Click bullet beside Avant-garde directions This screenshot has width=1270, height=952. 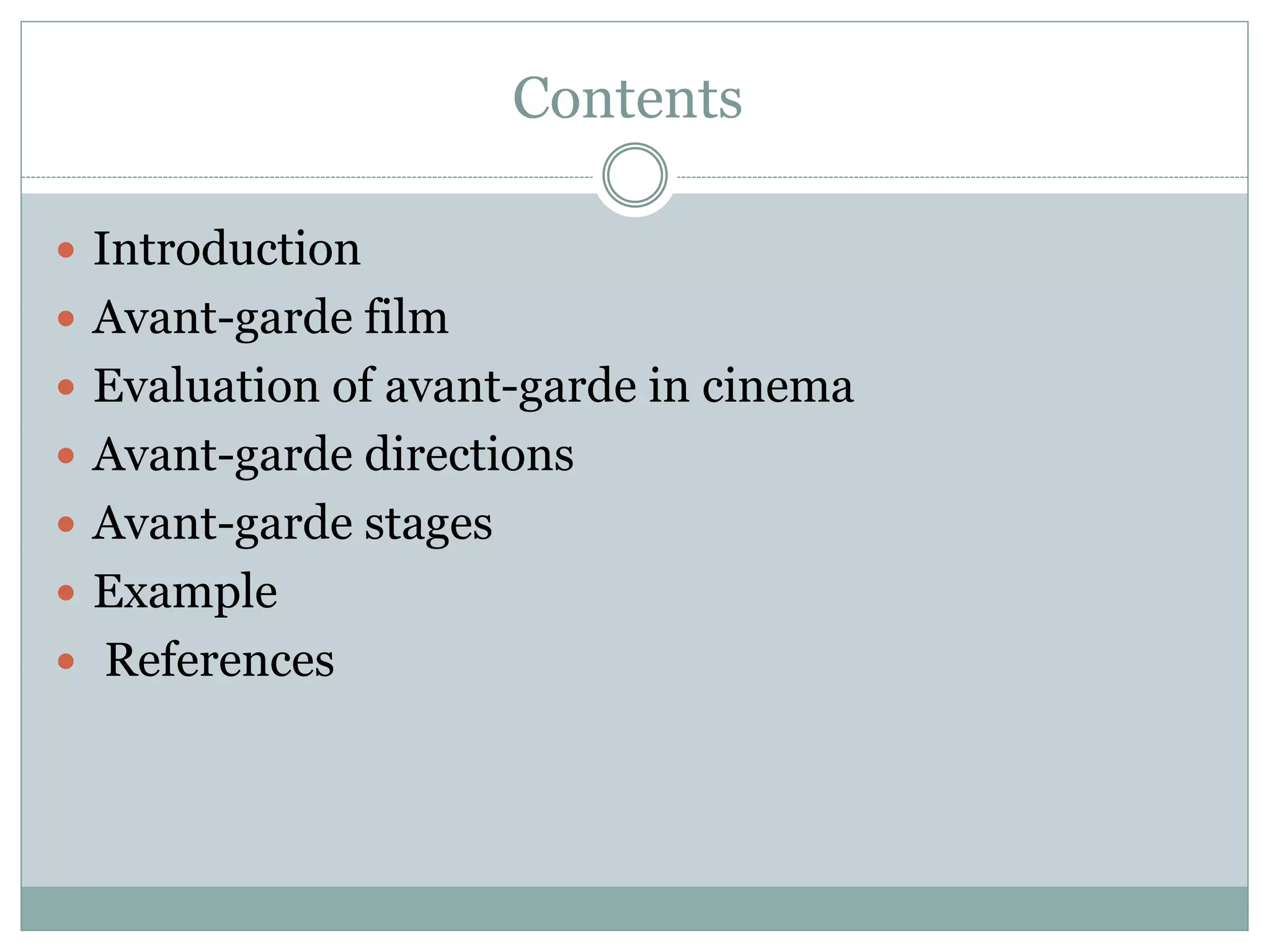[66, 456]
